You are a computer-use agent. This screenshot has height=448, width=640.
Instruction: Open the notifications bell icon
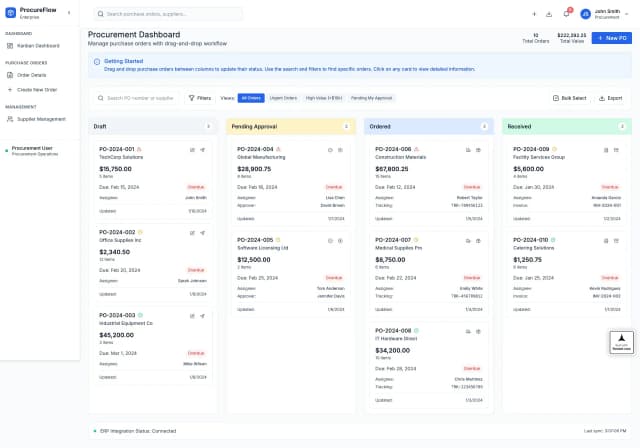tap(566, 14)
